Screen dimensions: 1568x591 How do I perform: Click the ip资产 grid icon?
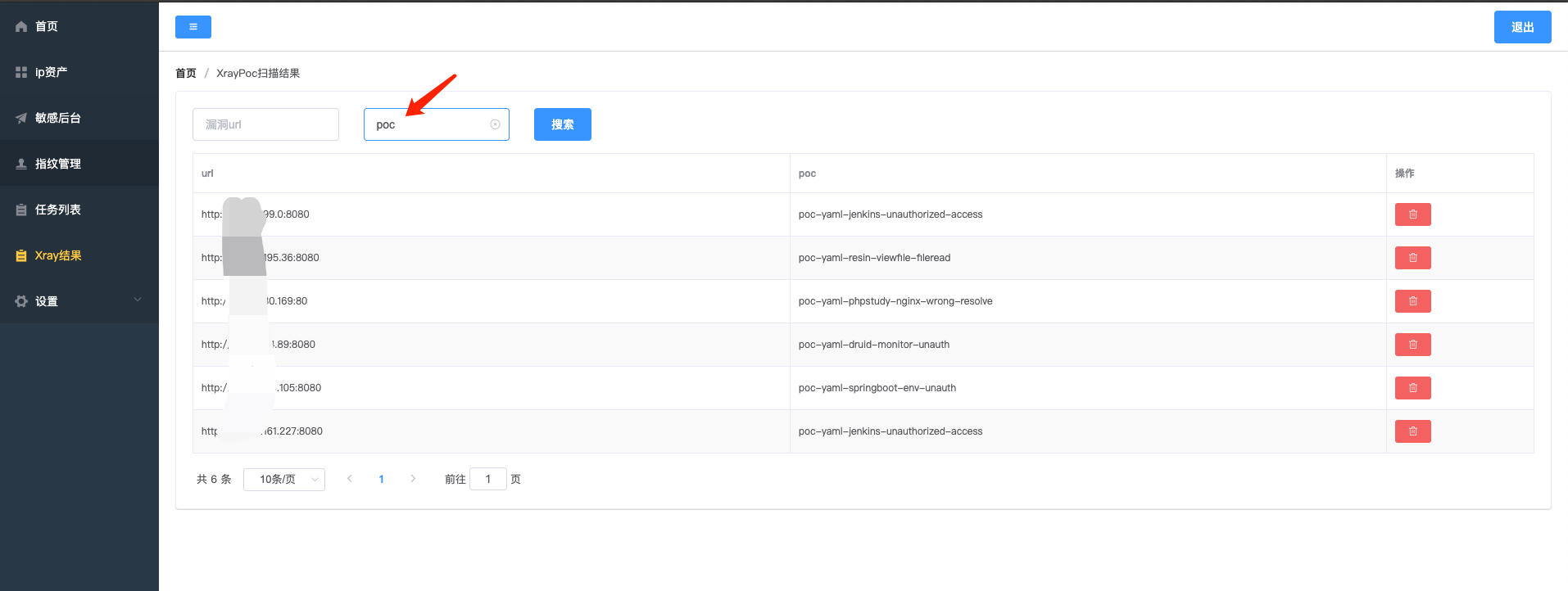(x=21, y=72)
